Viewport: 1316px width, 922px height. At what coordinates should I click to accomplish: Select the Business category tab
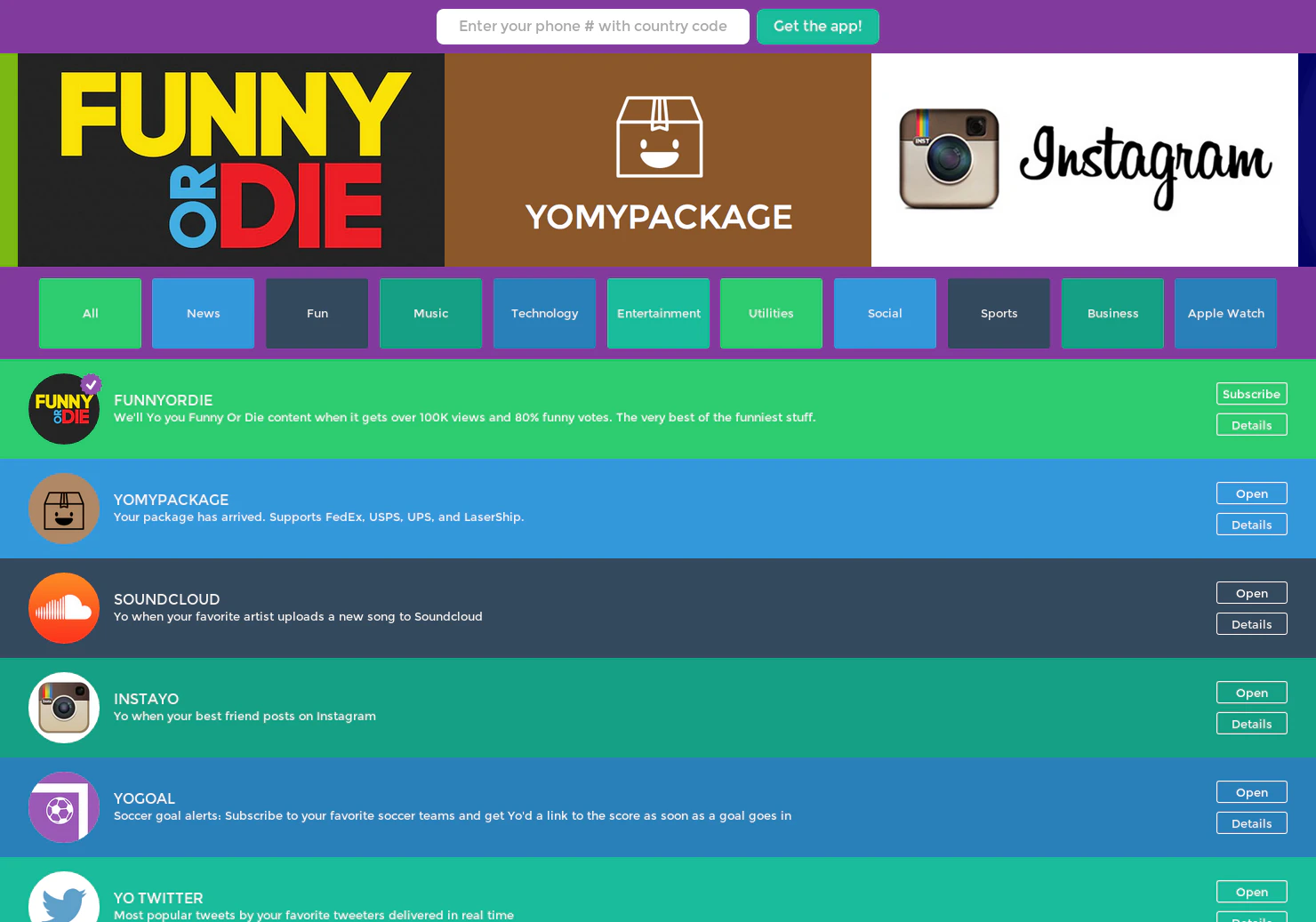1112,313
